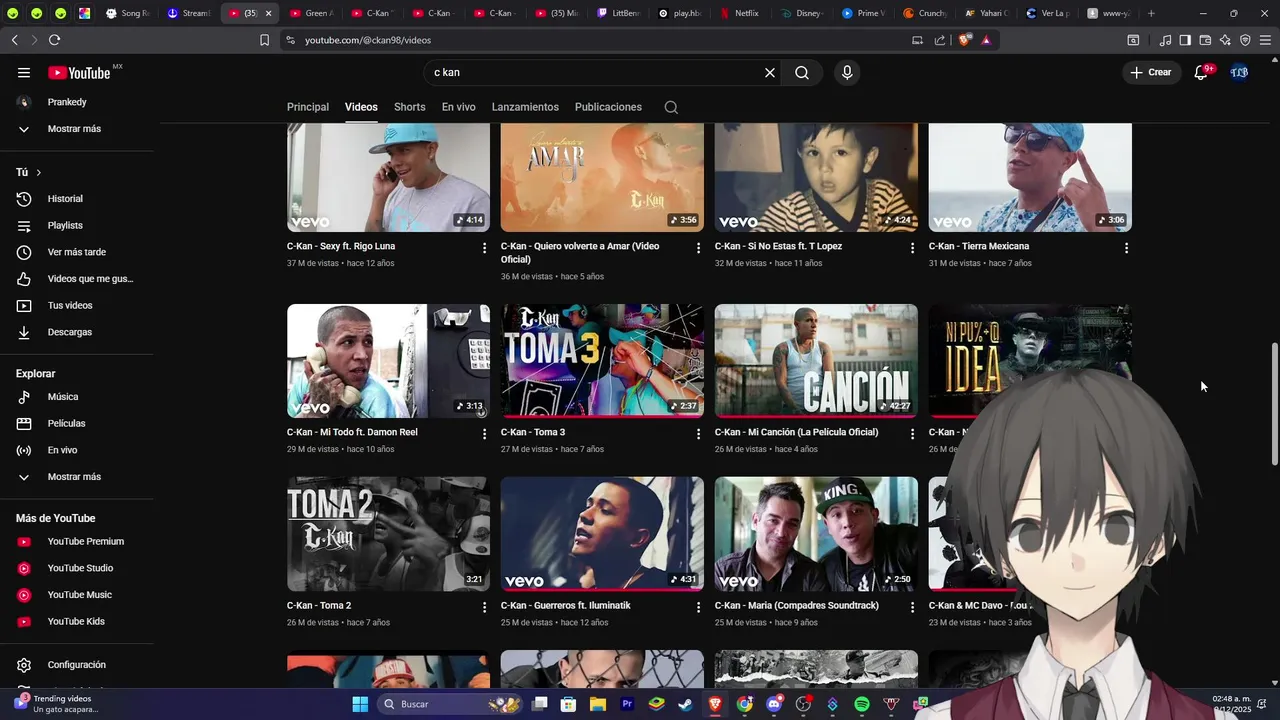Open options menu for Mi Canción video
Viewport: 1280px width, 720px height.
pos(912,434)
